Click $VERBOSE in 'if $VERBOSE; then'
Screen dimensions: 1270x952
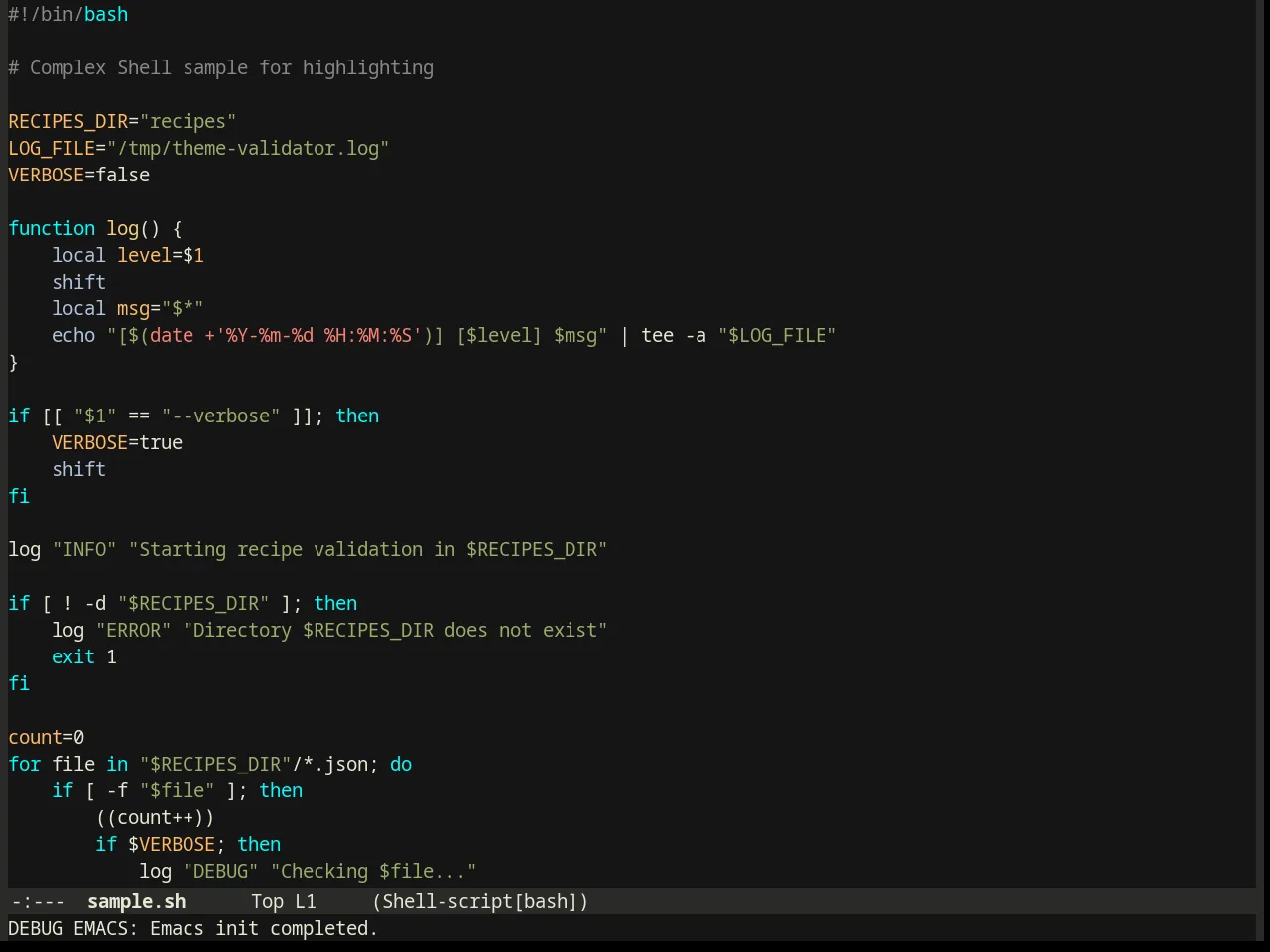[x=172, y=844]
